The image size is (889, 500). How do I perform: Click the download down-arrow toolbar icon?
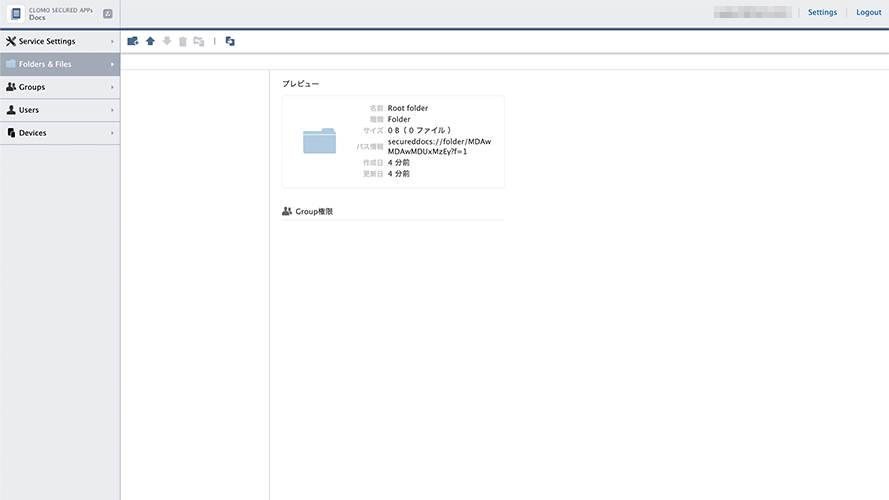pyautogui.click(x=167, y=41)
